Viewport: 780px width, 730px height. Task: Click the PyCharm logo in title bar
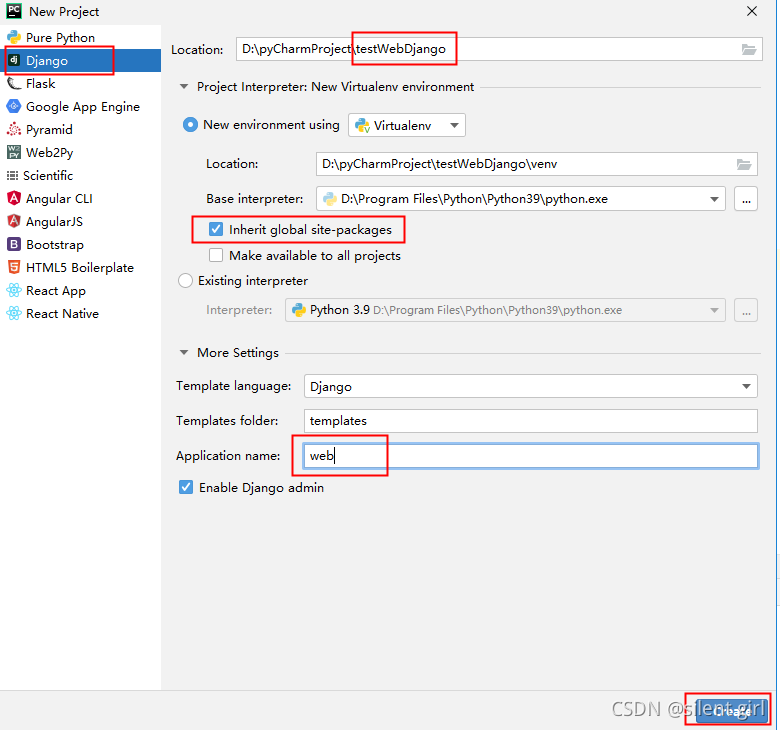click(x=14, y=11)
